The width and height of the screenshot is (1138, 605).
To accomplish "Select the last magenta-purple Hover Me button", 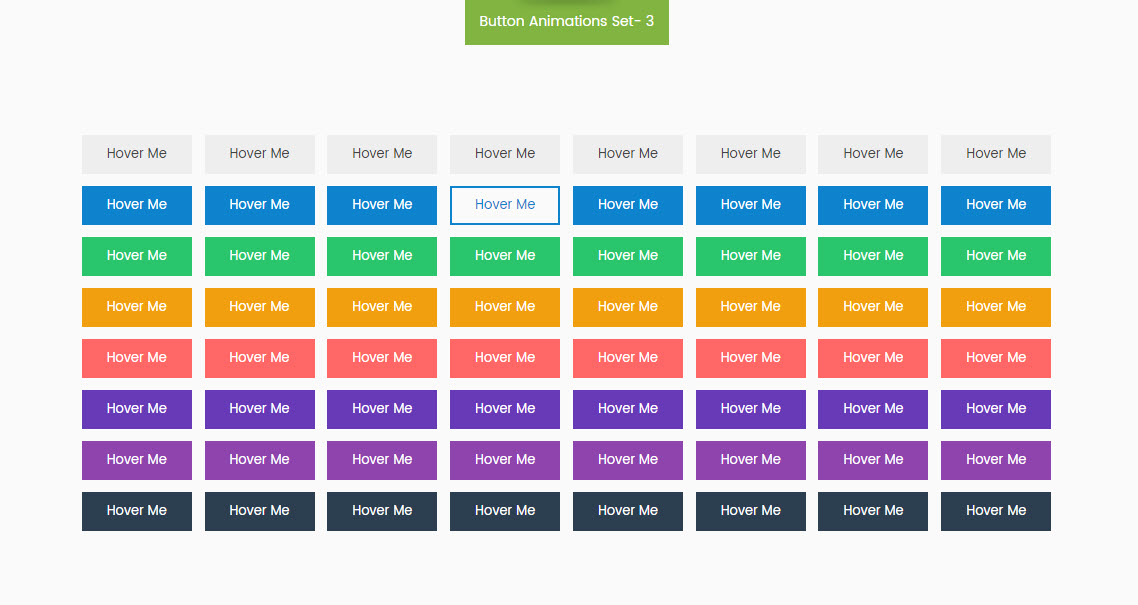I will coord(996,460).
